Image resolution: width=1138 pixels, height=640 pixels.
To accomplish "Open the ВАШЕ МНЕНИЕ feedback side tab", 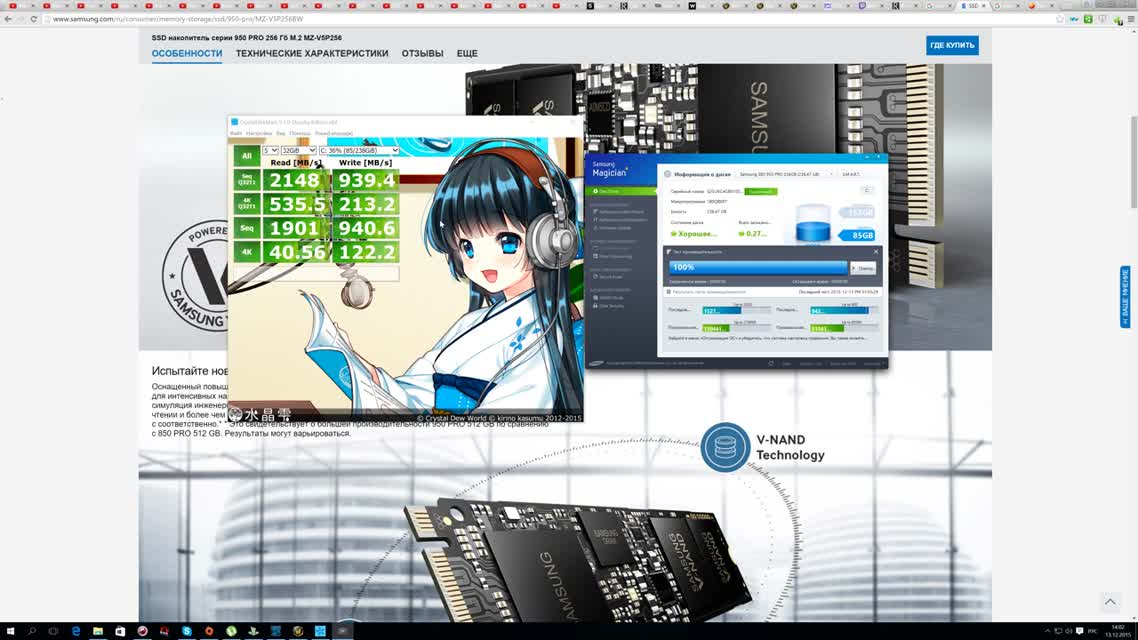I will tap(1125, 296).
